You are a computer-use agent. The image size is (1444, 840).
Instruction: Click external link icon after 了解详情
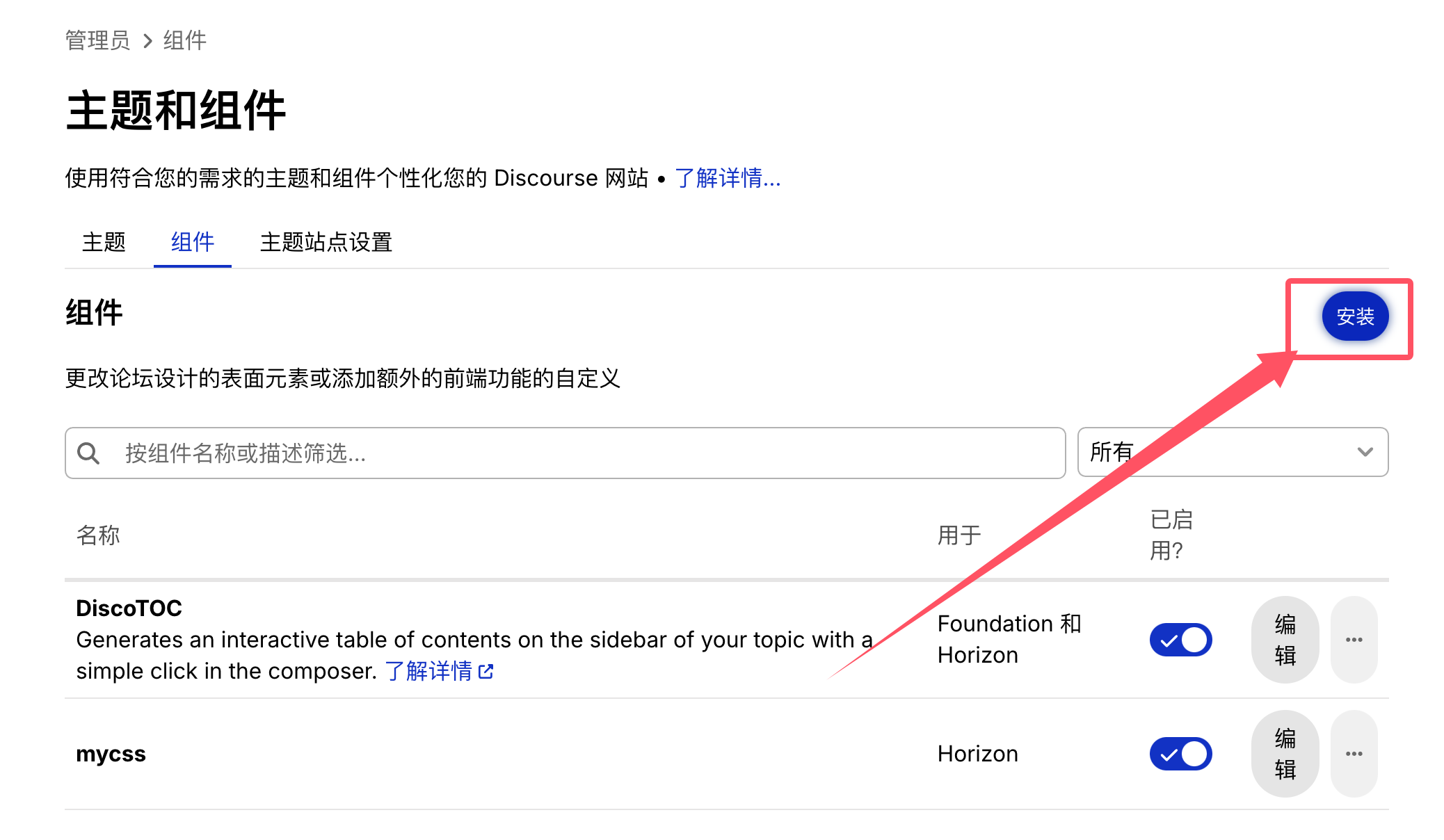coord(486,671)
